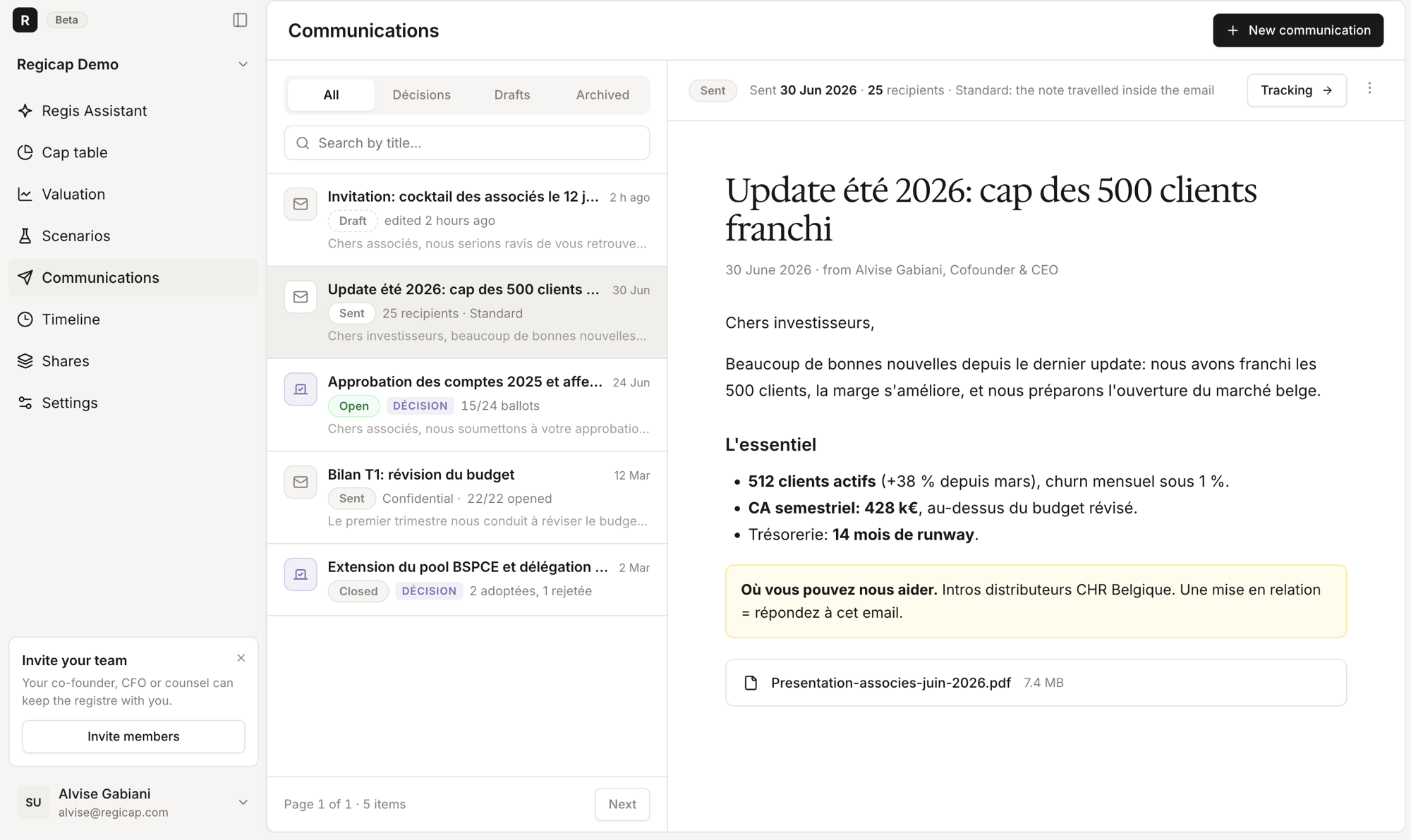
Task: Click the Shares layers icon
Action: [x=25, y=360]
